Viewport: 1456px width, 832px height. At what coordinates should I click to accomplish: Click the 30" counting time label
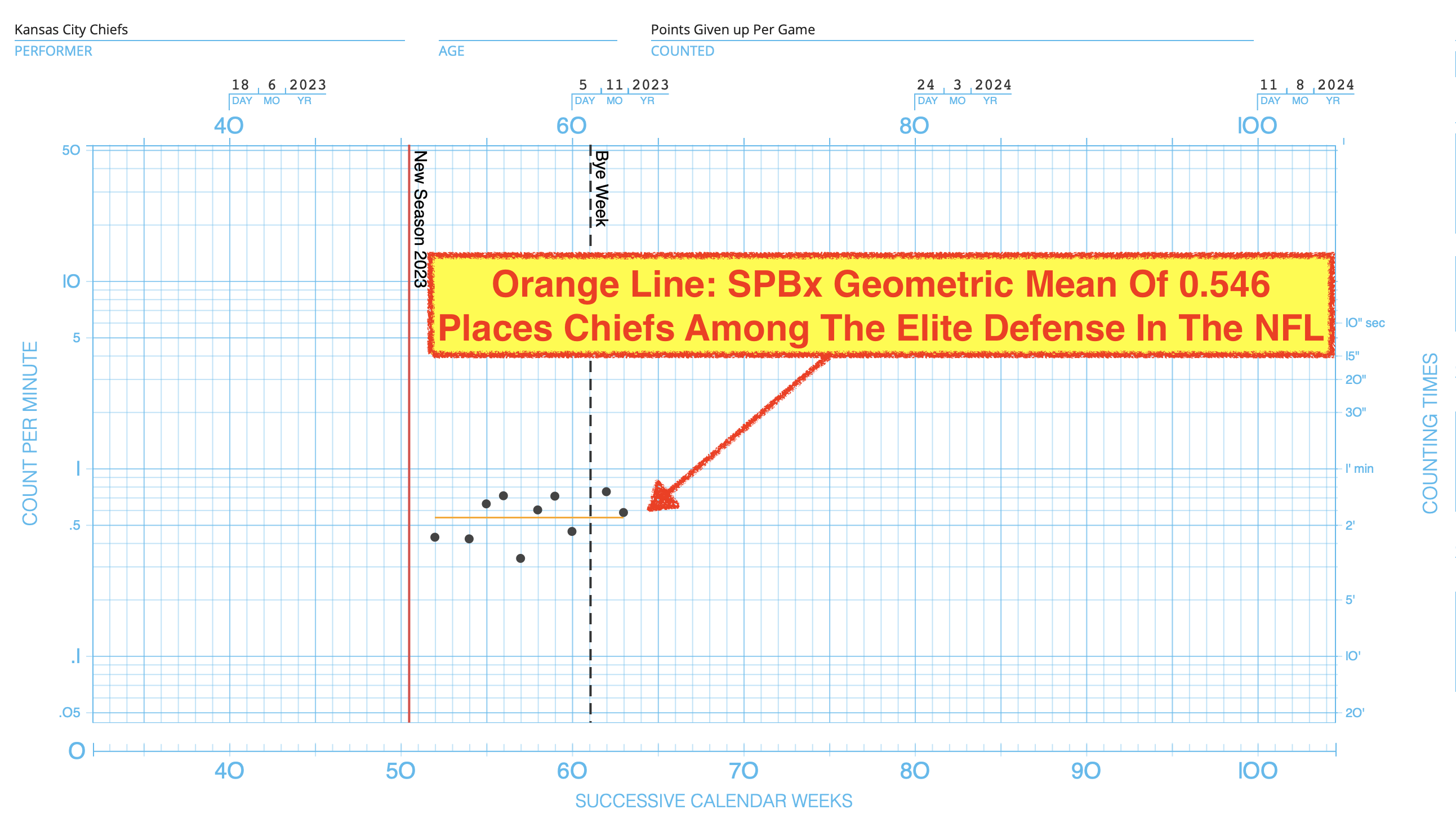tap(1355, 412)
